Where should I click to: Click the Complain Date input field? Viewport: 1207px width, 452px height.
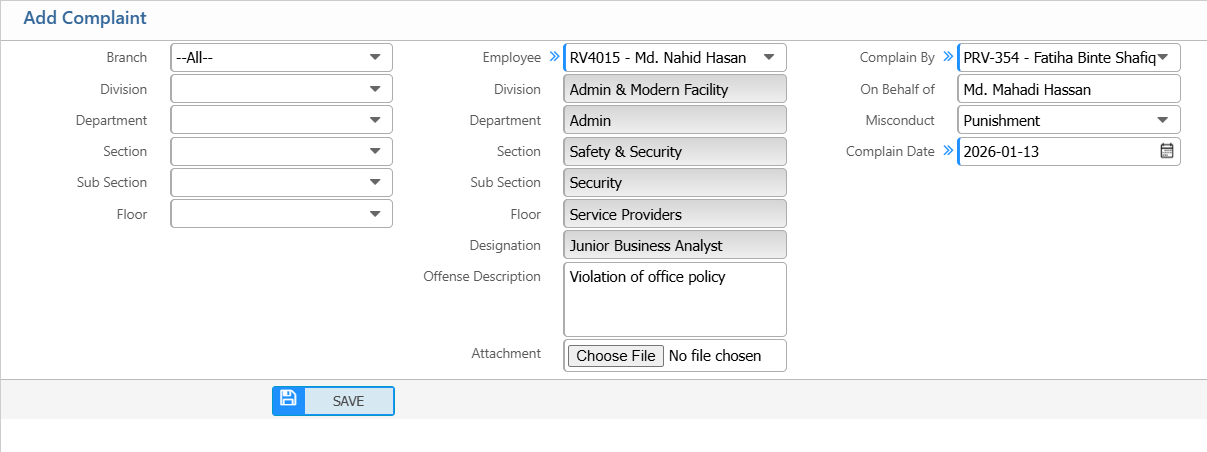click(x=1055, y=151)
